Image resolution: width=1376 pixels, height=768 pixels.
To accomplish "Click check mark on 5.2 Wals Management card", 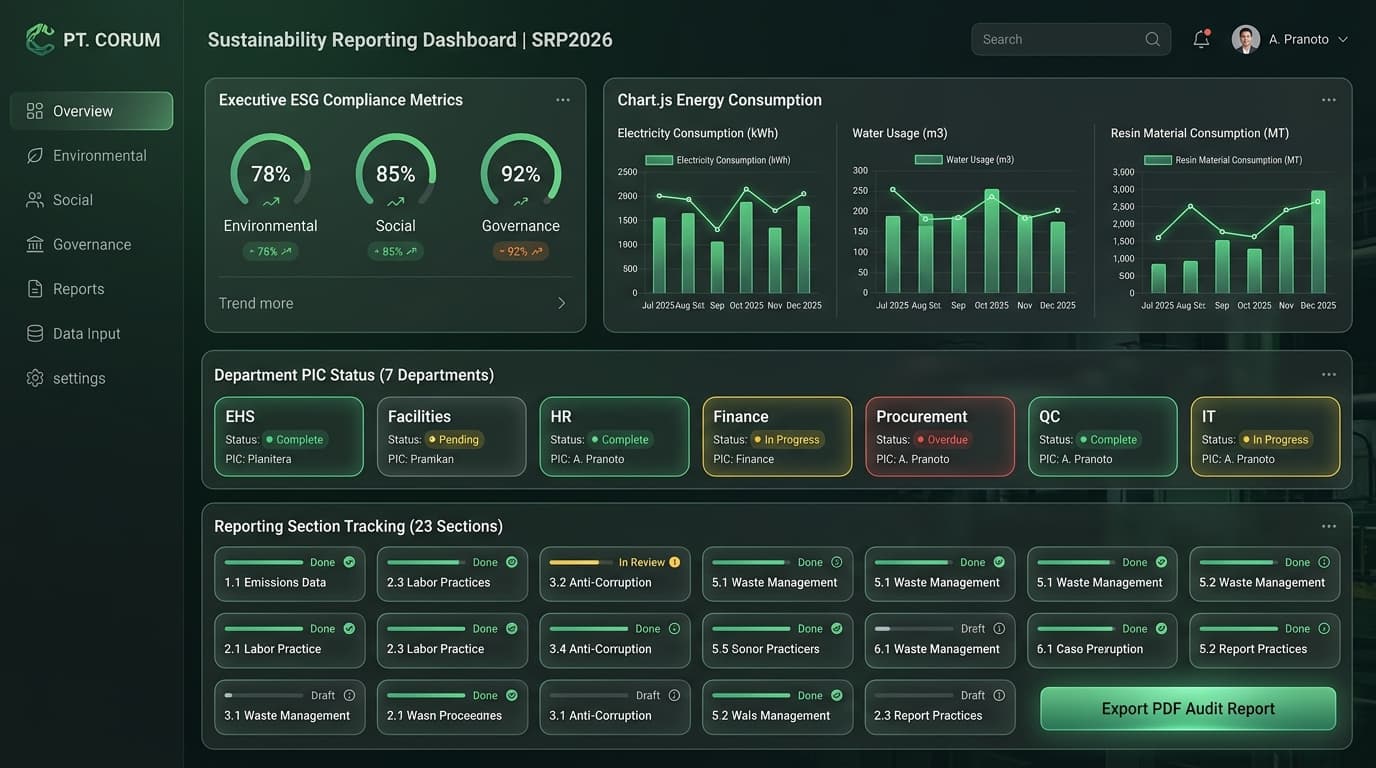I will tap(837, 695).
